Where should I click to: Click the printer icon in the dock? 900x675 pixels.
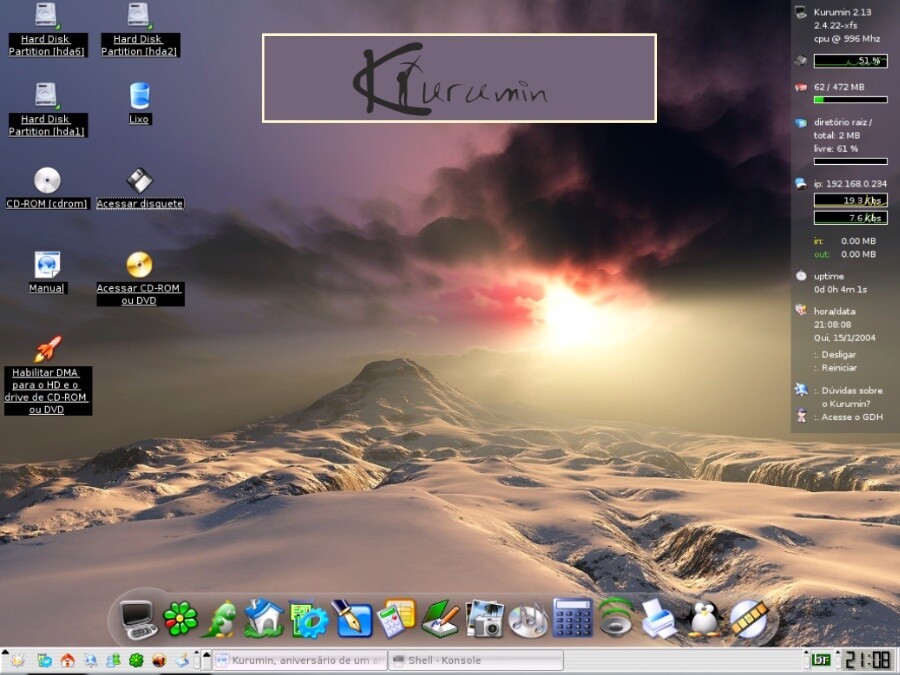659,620
